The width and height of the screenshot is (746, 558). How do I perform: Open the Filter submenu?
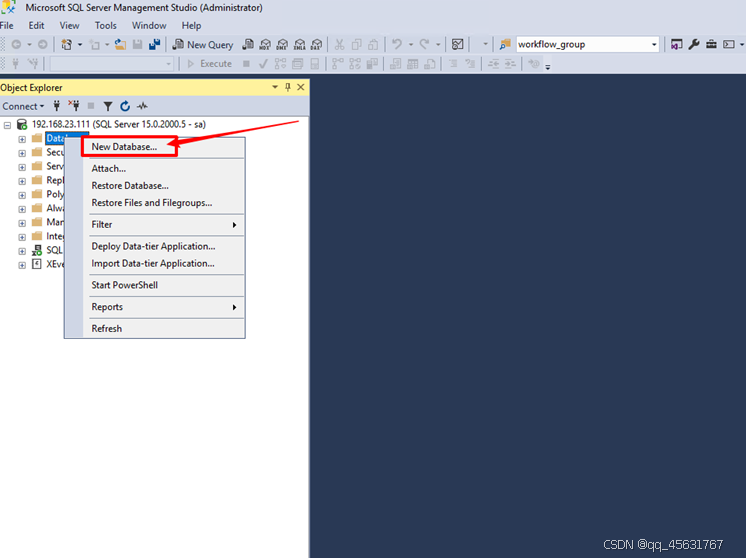[x=164, y=225]
